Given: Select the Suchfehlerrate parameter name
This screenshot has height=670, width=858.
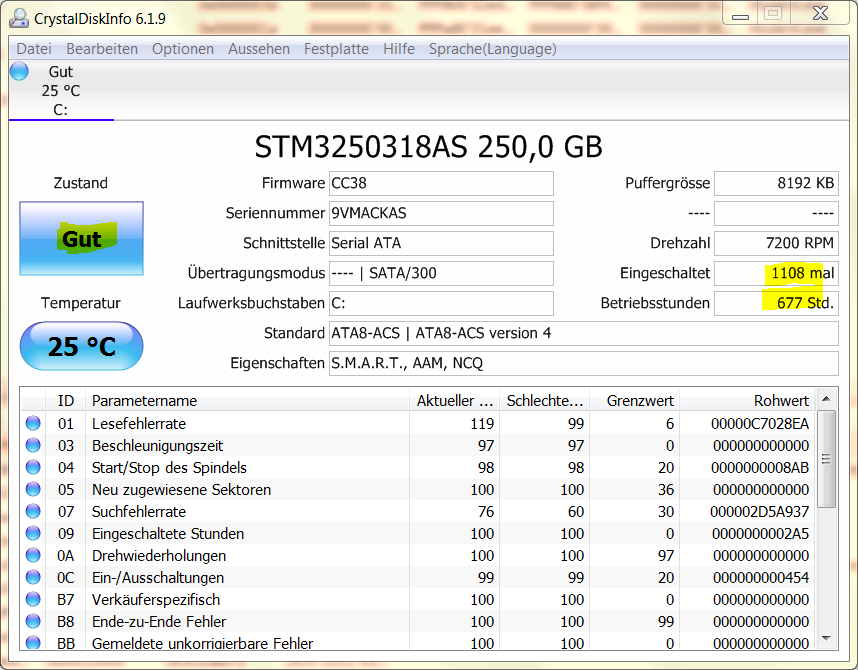Looking at the screenshot, I should (x=139, y=512).
